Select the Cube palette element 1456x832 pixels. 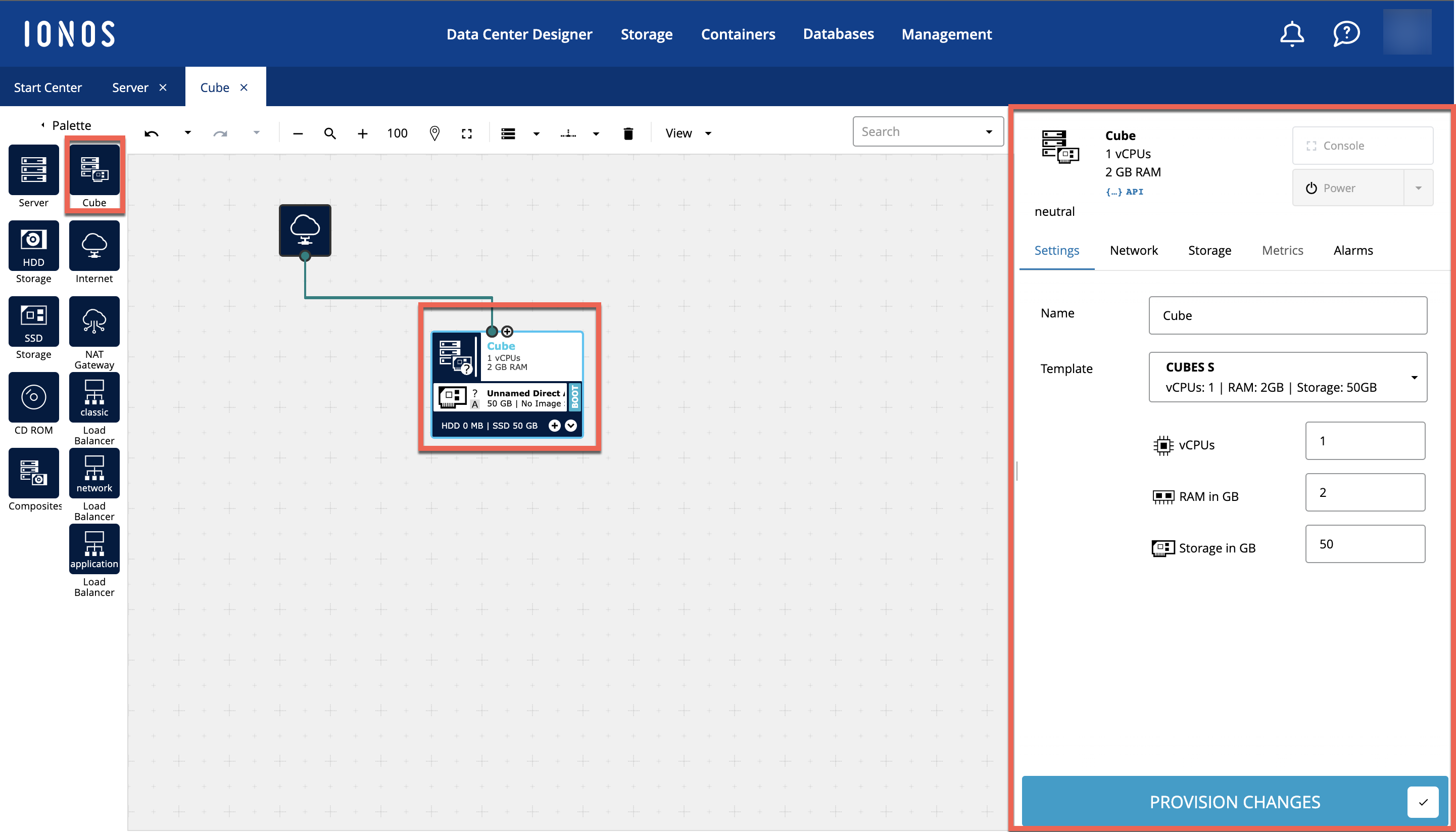point(94,170)
